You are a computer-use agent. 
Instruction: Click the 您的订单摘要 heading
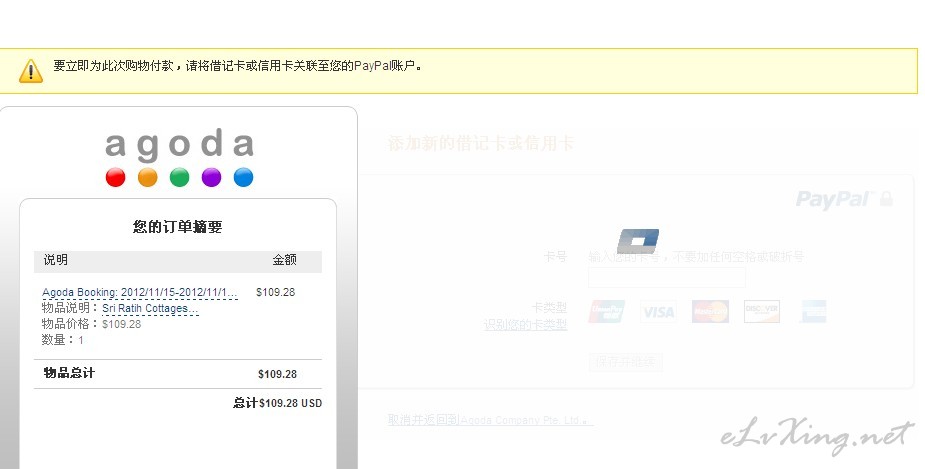tap(178, 227)
